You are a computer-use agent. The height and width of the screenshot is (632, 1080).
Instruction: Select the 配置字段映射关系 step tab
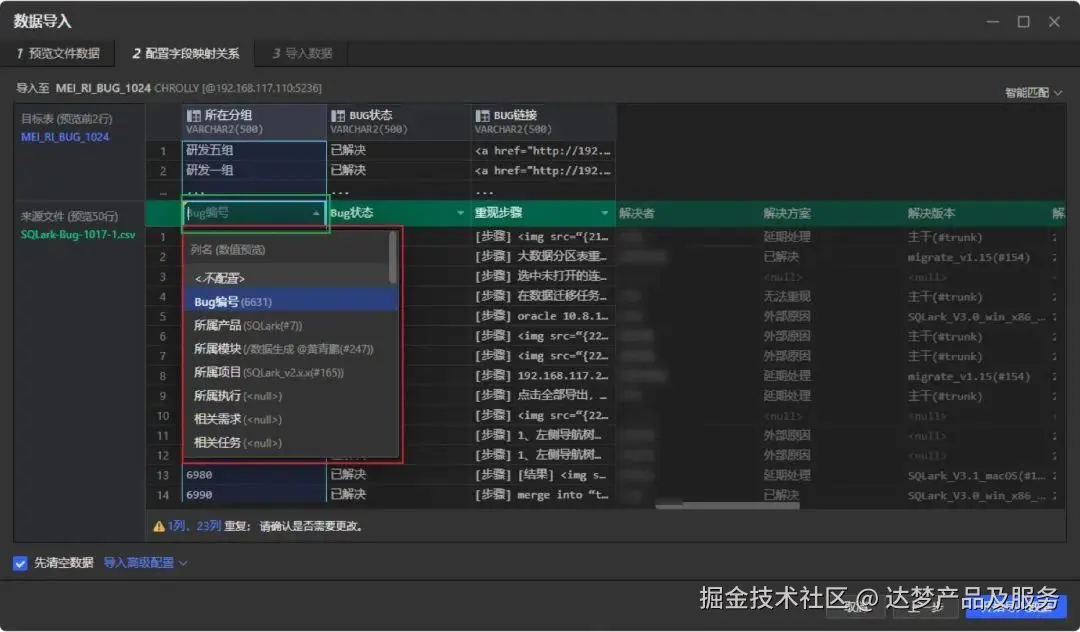click(185, 53)
